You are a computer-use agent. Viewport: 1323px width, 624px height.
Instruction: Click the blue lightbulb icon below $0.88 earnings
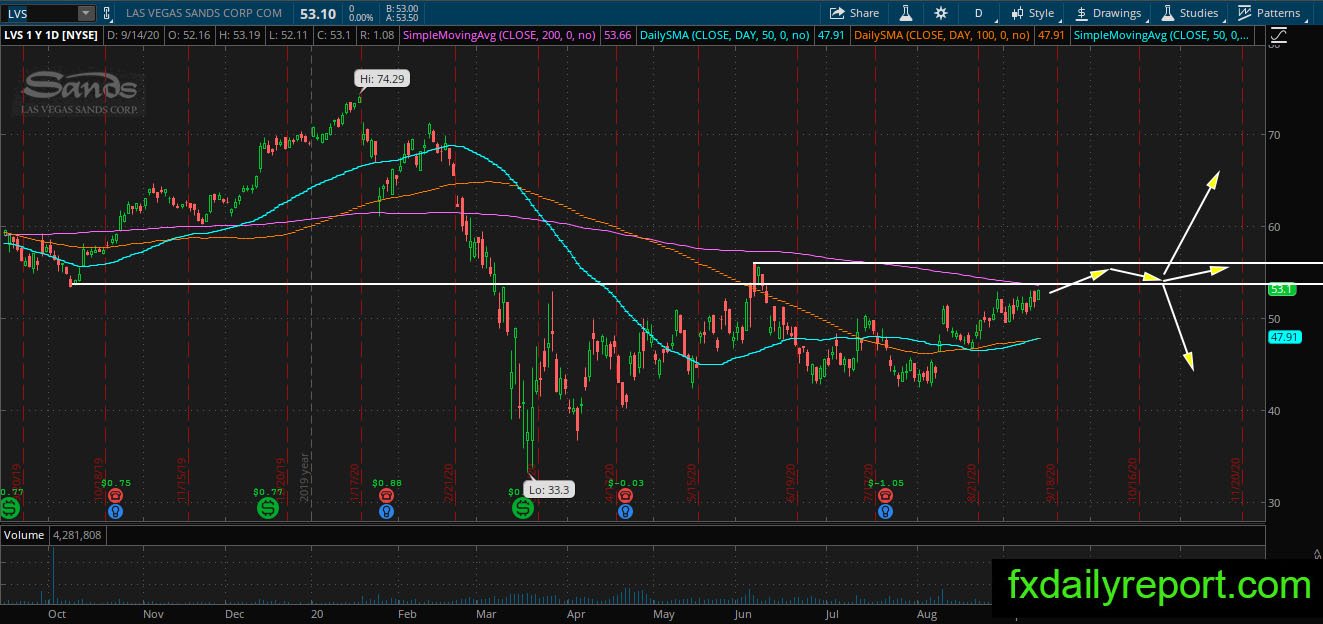coord(386,511)
